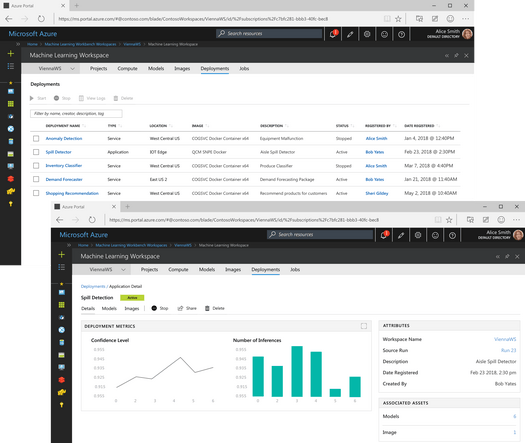Click green grid icon in front sidebar
This screenshot has width=525, height=443.
62,305
